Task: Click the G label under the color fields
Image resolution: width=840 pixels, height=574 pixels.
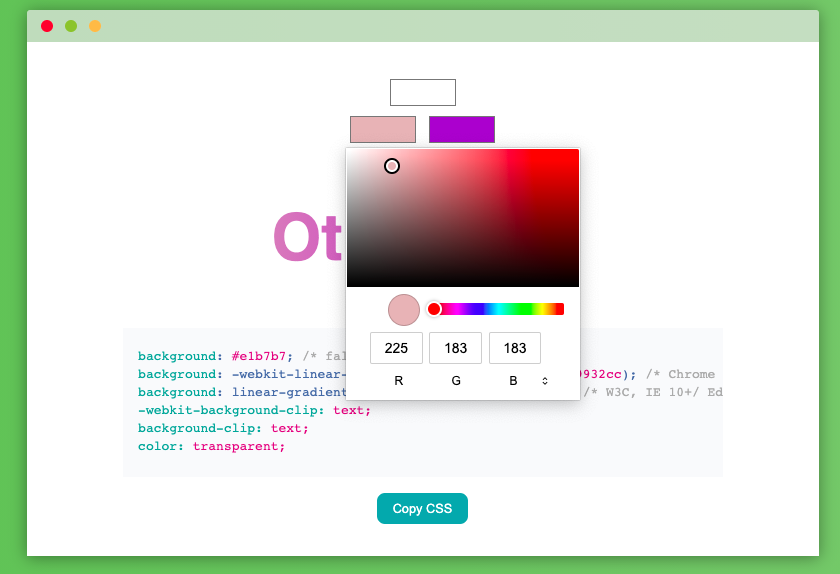Action: (x=456, y=381)
